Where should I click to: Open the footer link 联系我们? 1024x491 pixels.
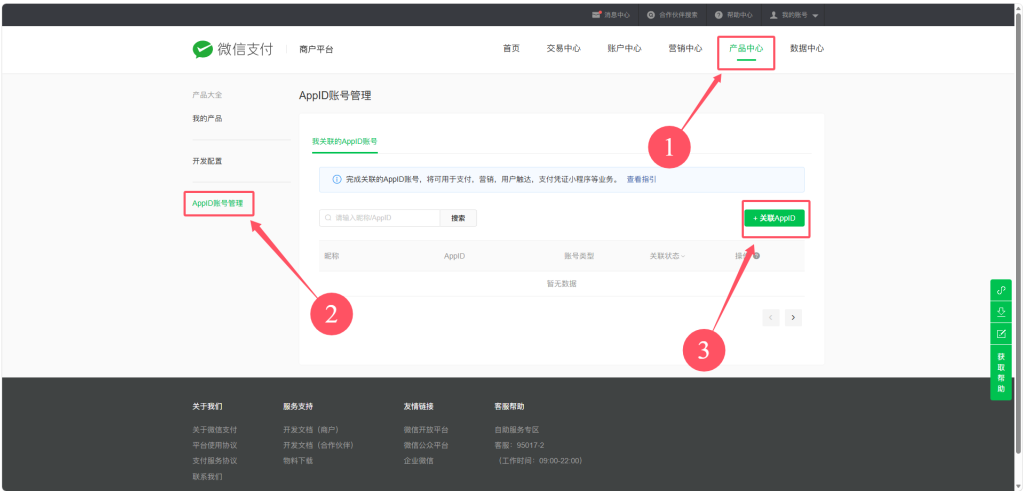[207, 477]
